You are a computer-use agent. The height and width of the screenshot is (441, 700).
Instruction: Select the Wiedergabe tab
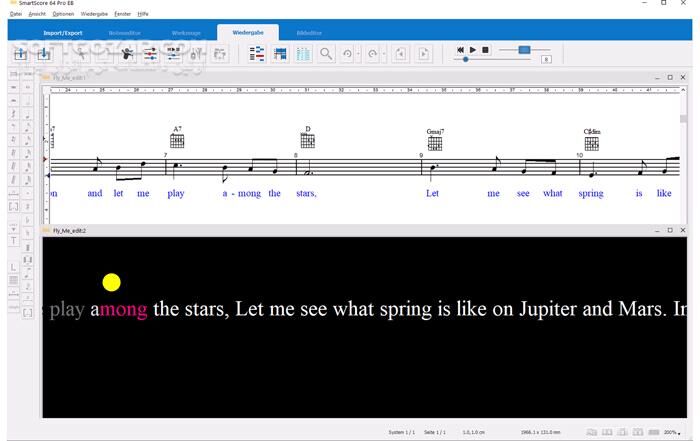(248, 33)
